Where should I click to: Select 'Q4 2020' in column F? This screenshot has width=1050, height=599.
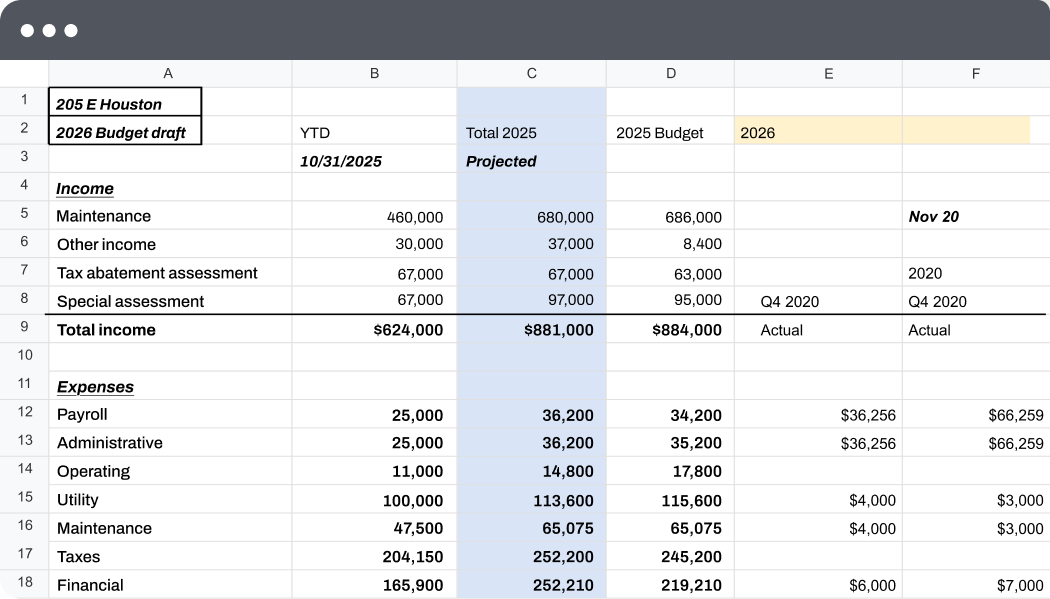click(x=976, y=301)
